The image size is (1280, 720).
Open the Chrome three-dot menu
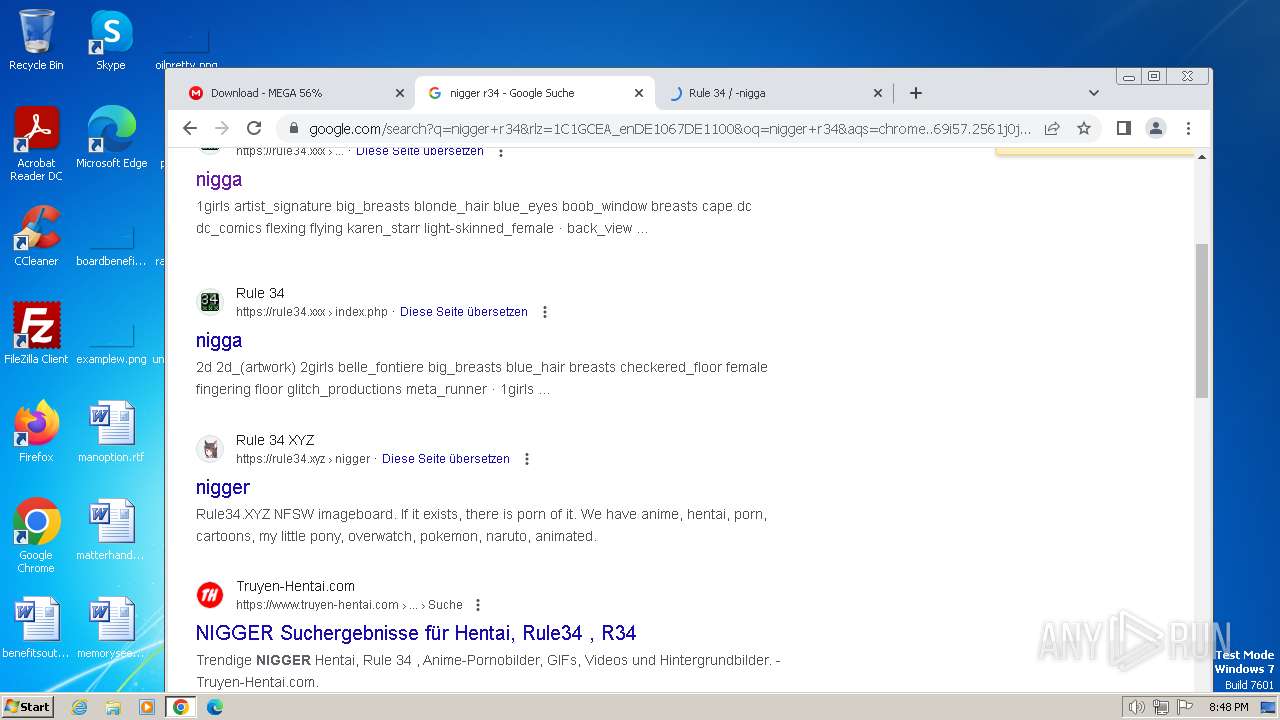[x=1188, y=128]
